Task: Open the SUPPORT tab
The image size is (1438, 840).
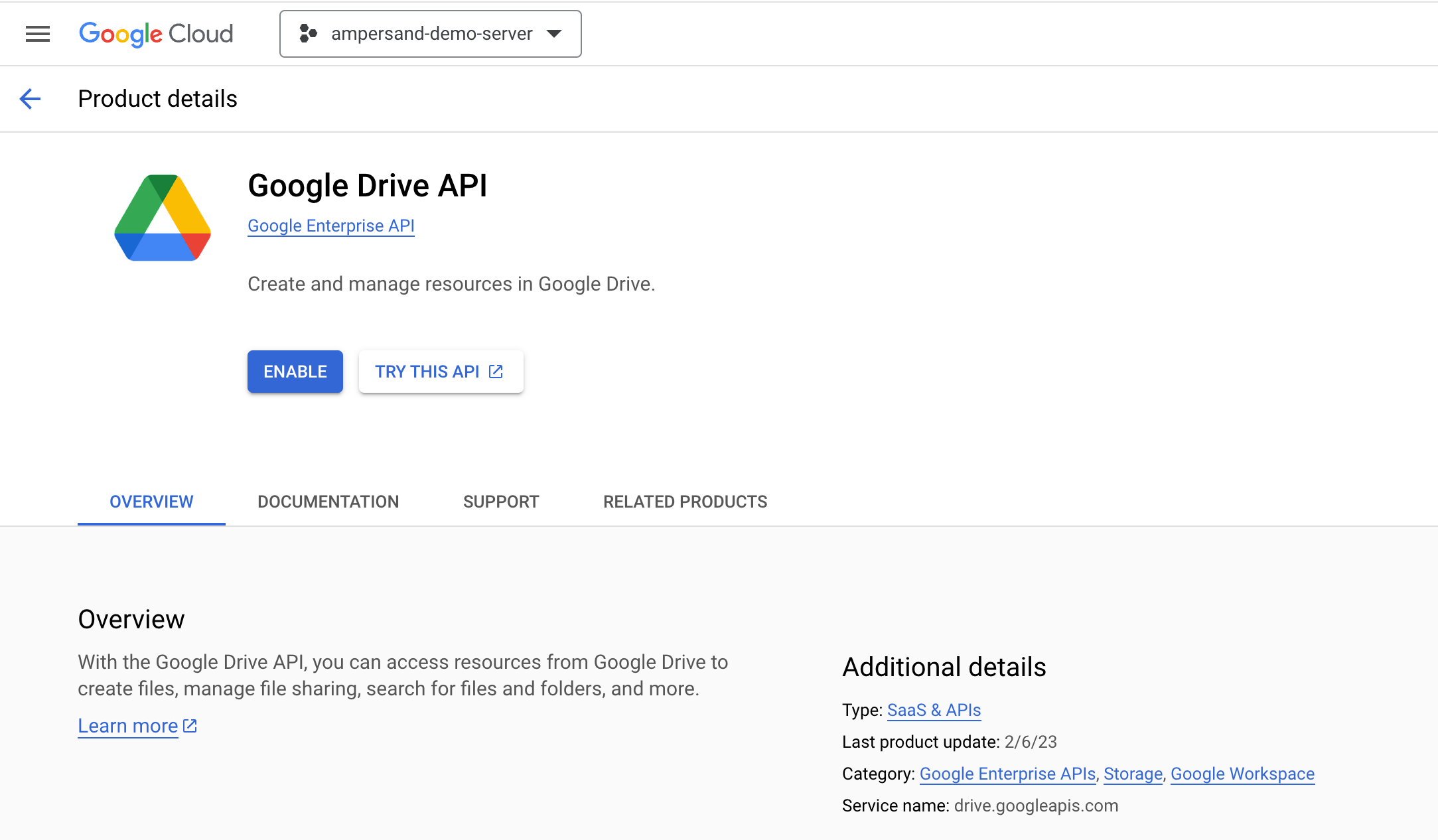Action: [x=501, y=502]
